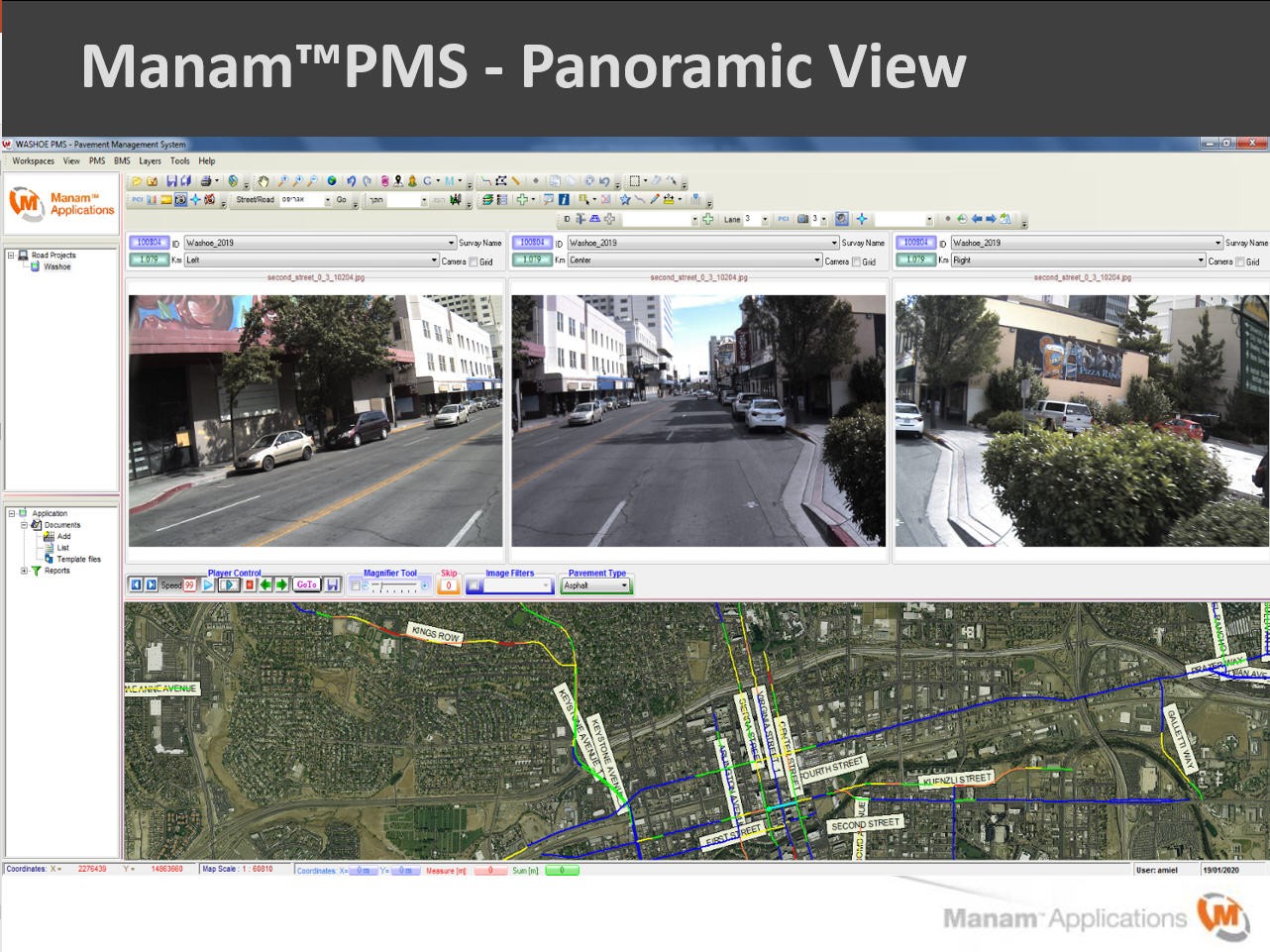Screen dimensions: 1270x952
Task: Click the camera icon in second toolbar row
Action: 180,199
